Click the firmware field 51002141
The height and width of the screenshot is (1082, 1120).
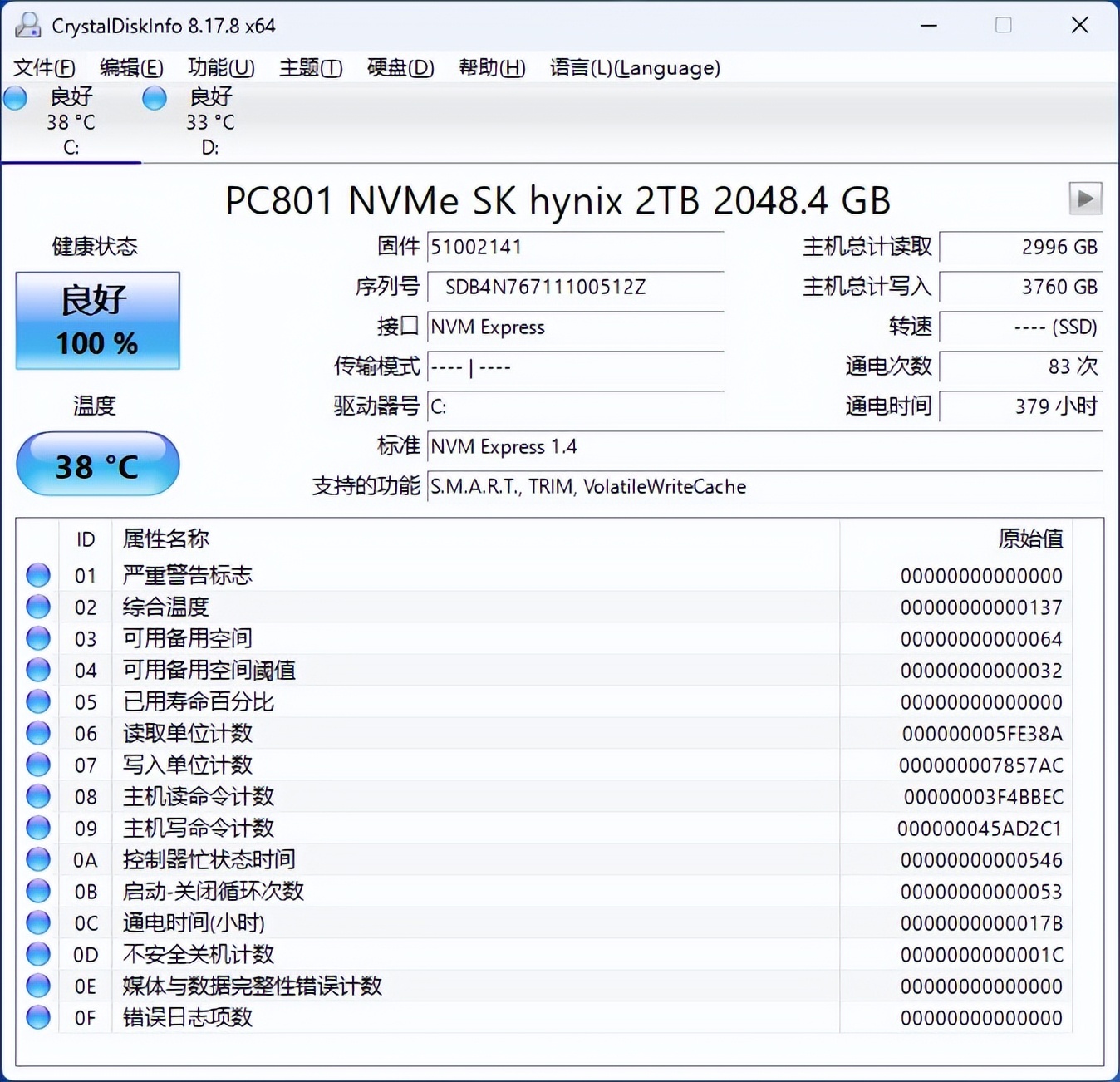coord(575,247)
